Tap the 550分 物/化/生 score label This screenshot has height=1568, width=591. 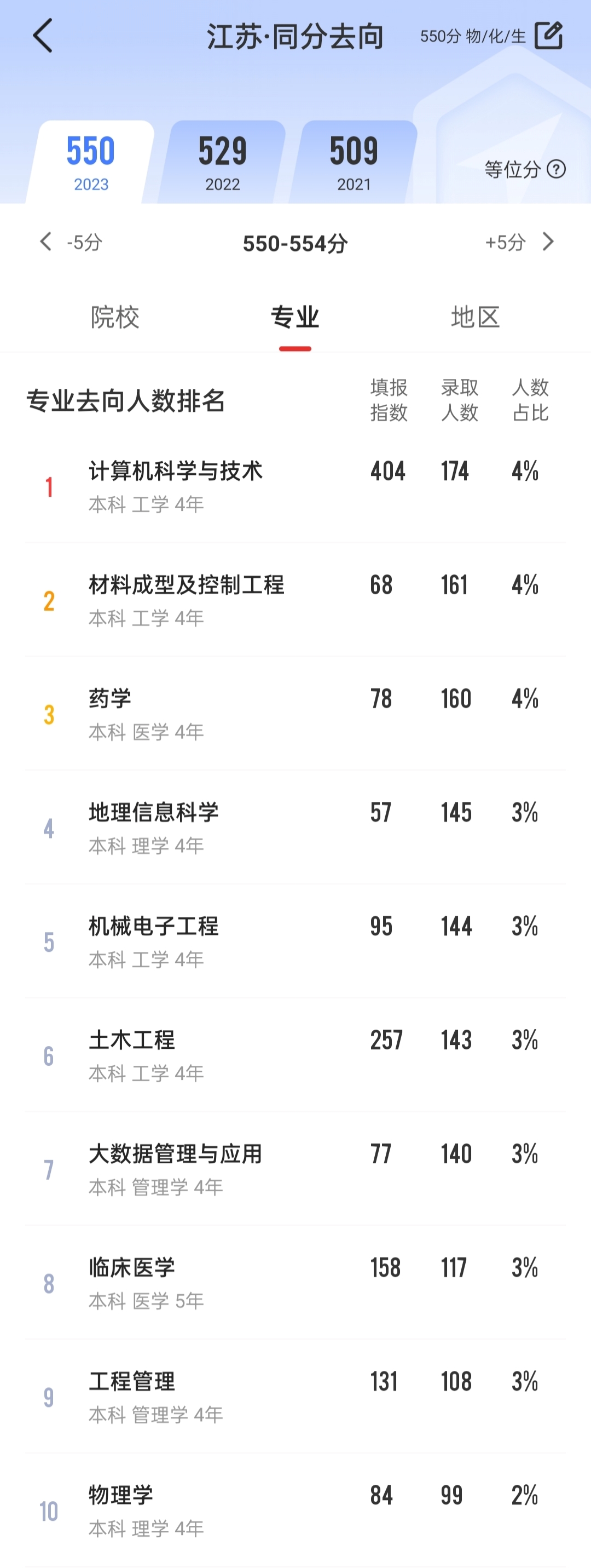tap(472, 37)
